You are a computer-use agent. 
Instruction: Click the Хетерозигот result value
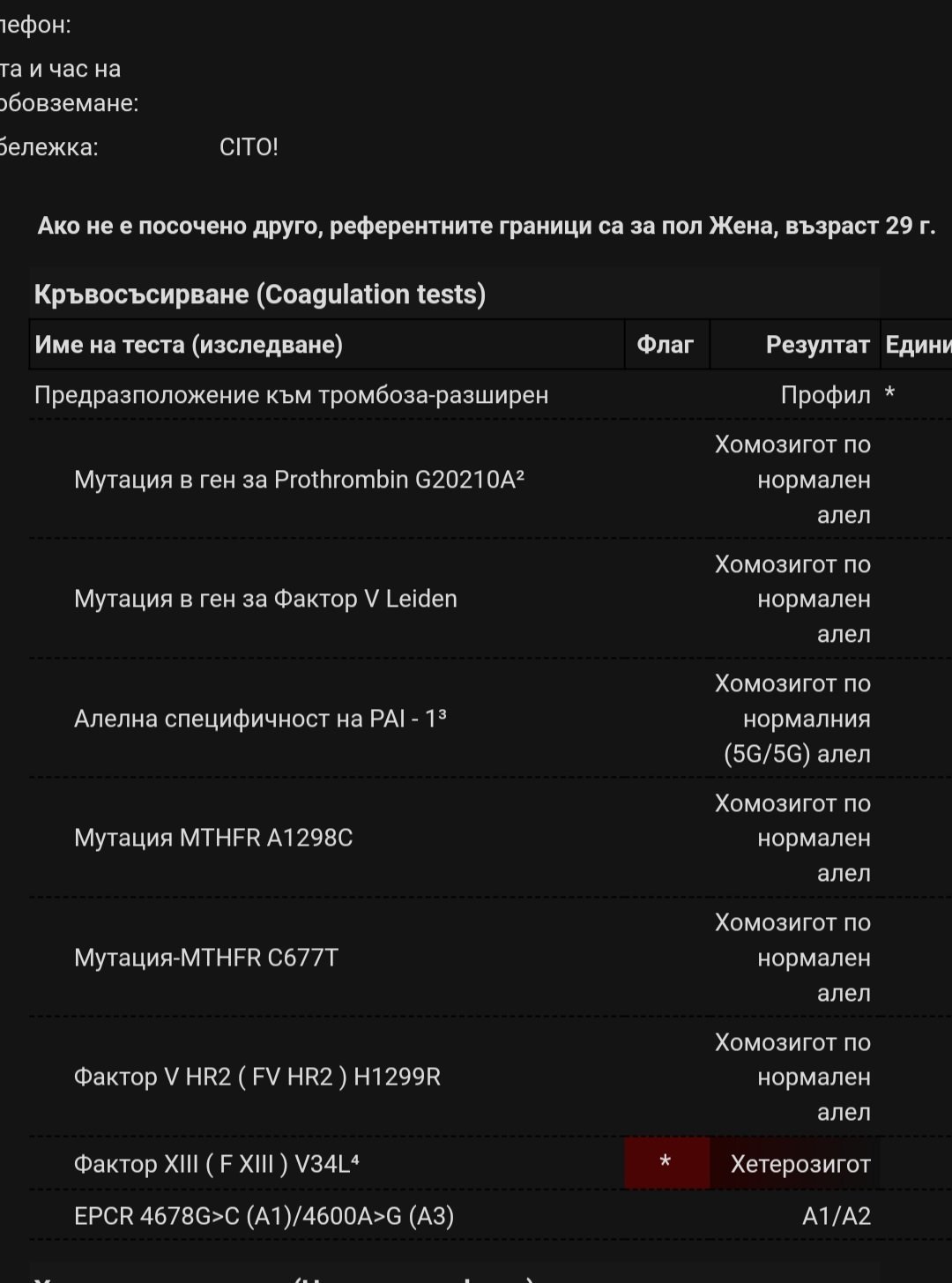(800, 1164)
